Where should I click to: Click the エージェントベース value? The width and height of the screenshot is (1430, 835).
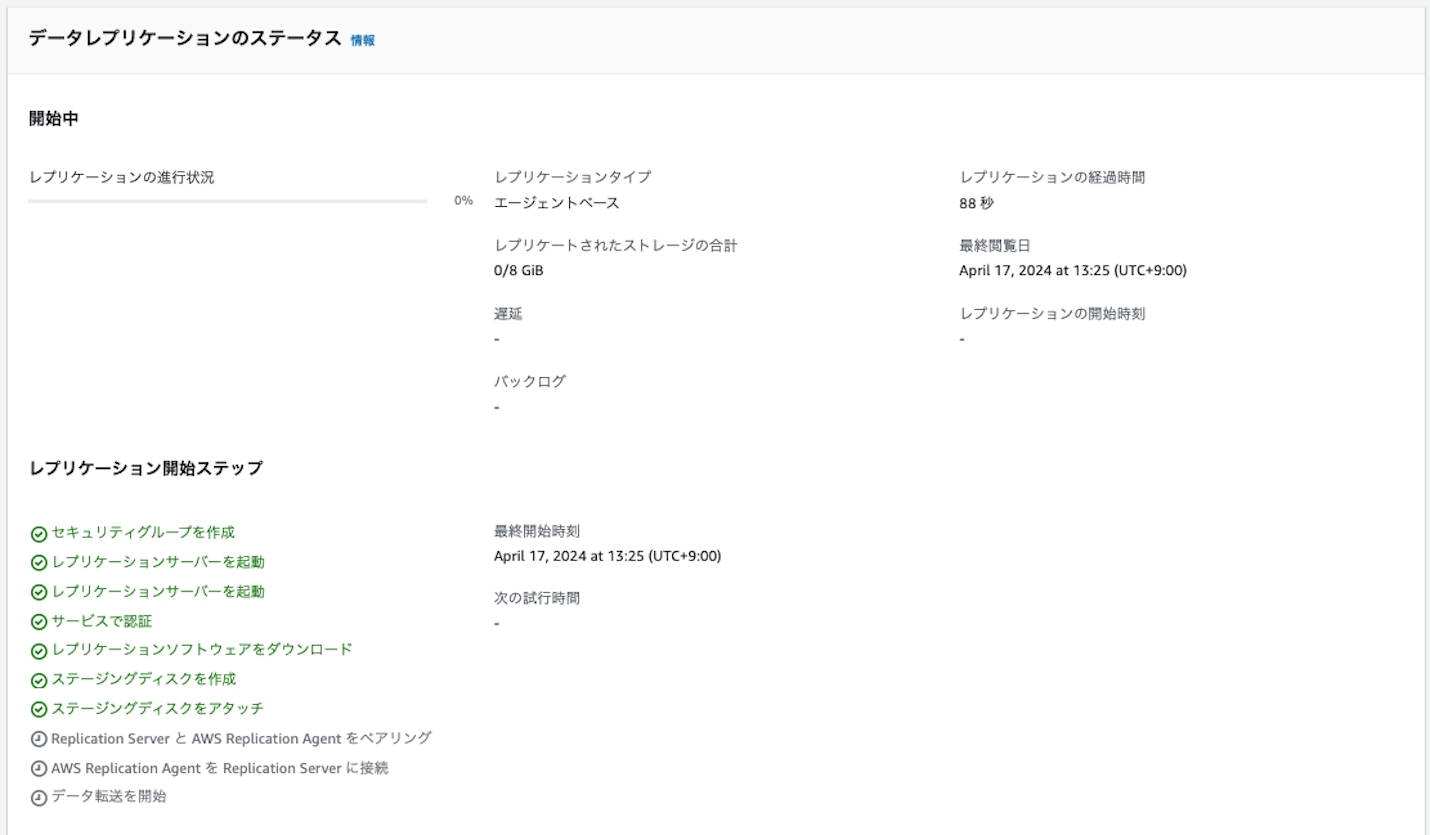coord(557,203)
